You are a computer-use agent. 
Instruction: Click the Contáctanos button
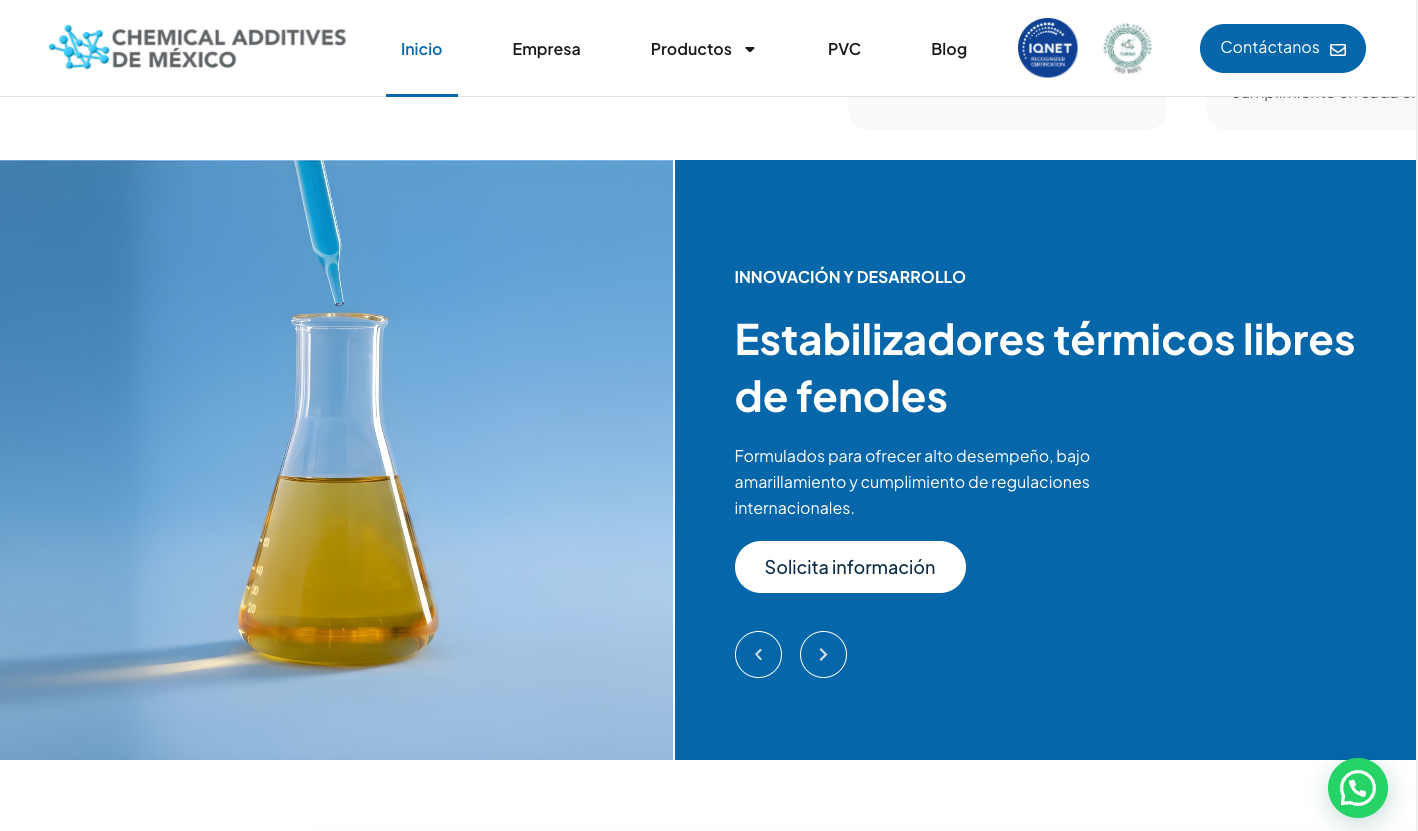click(1283, 48)
